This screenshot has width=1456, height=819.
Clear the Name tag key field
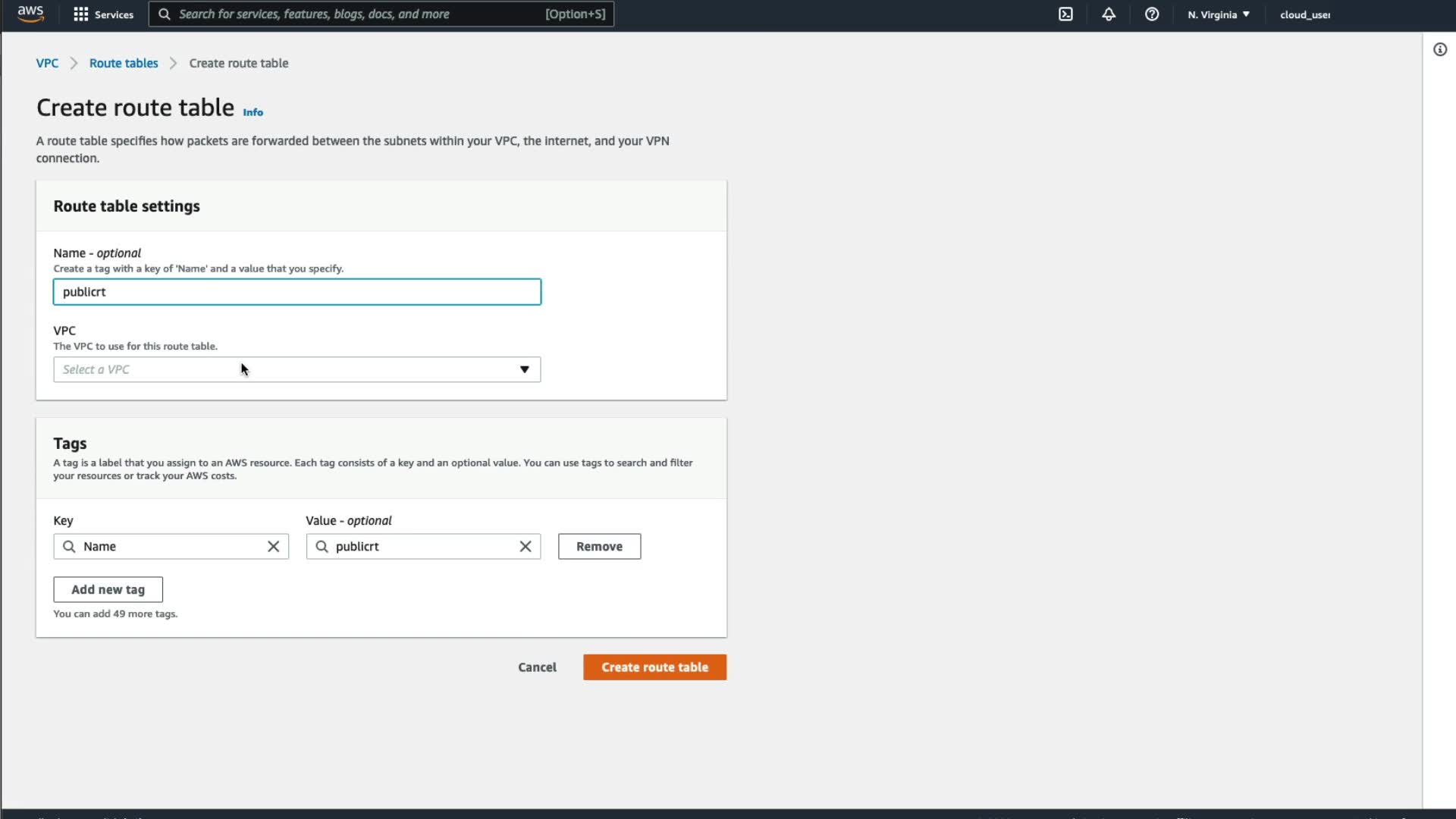point(273,547)
